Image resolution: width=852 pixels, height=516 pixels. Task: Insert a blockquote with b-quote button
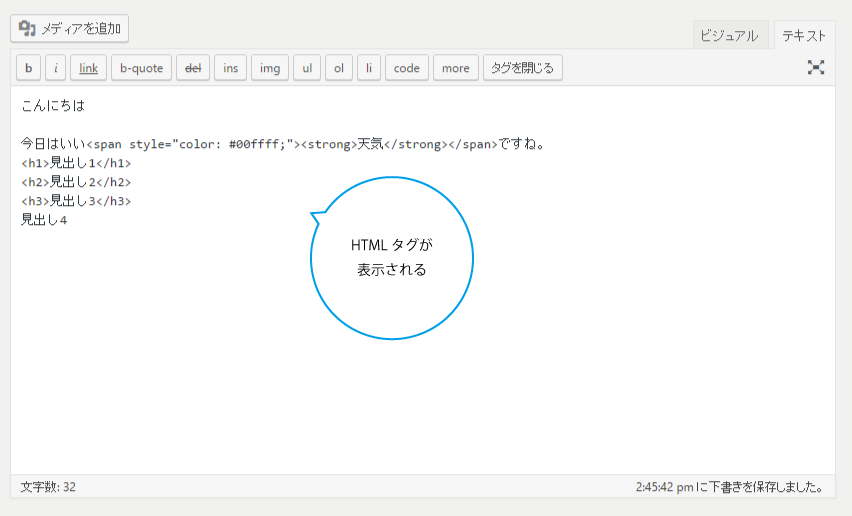point(141,68)
